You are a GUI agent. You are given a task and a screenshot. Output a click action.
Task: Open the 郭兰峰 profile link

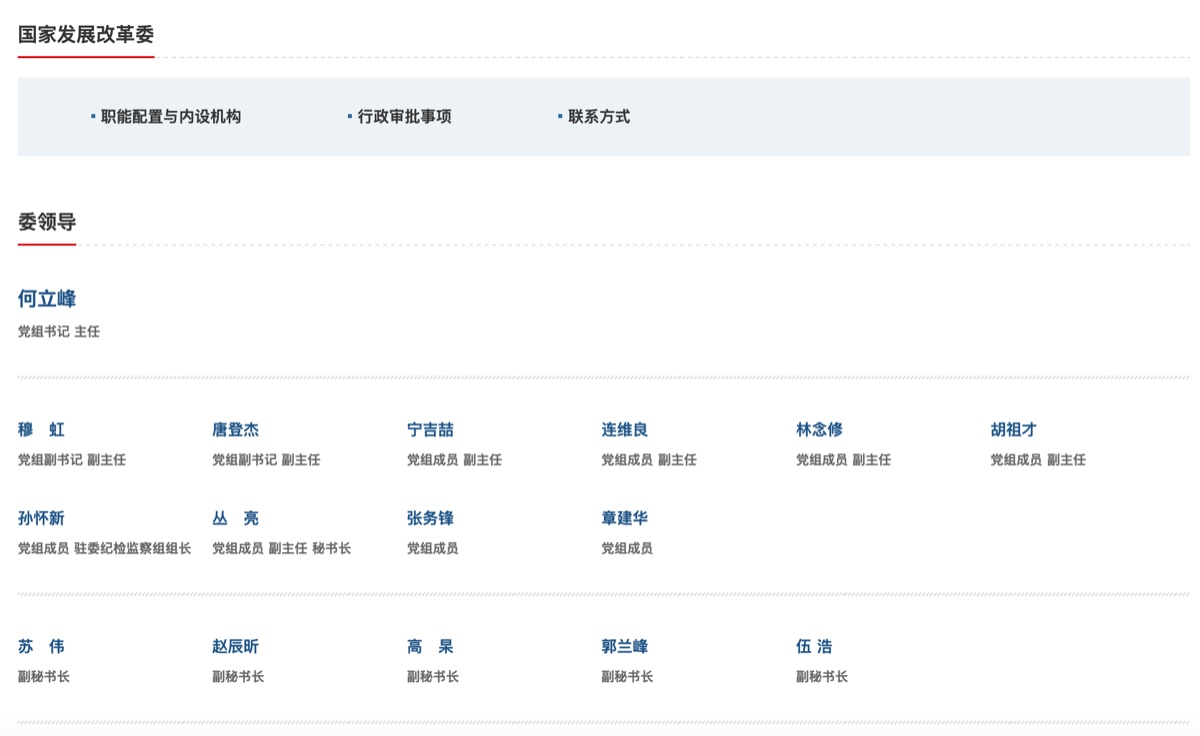[624, 647]
